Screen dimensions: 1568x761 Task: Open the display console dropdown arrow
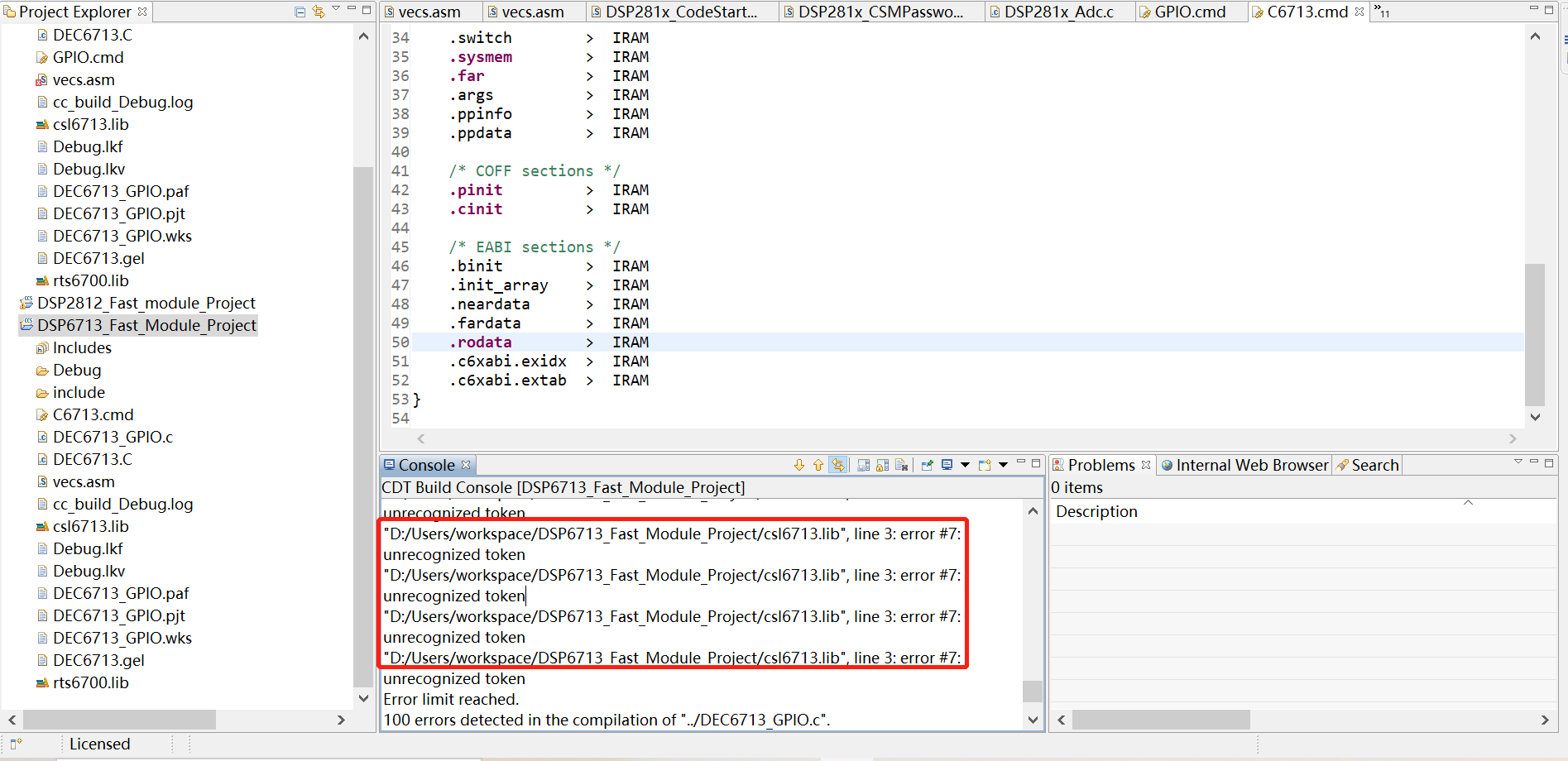pyautogui.click(x=965, y=465)
